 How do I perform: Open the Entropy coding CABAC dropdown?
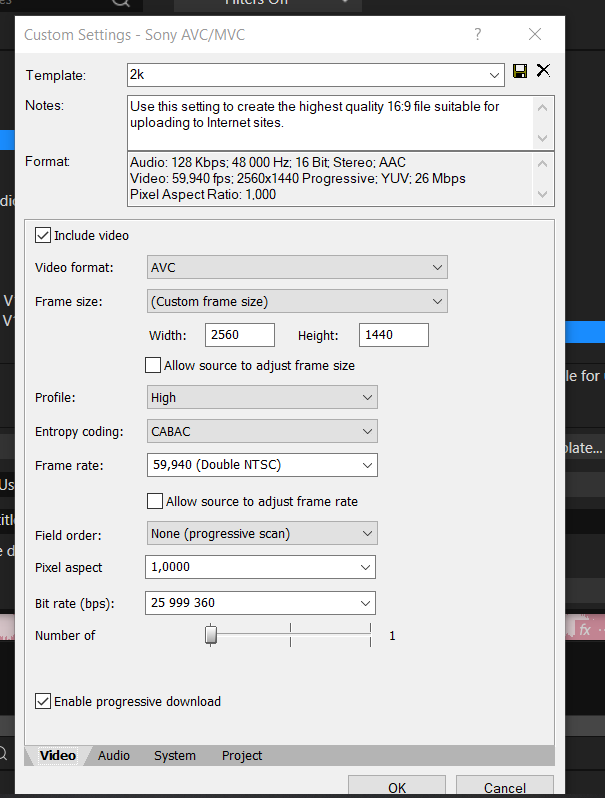click(367, 432)
